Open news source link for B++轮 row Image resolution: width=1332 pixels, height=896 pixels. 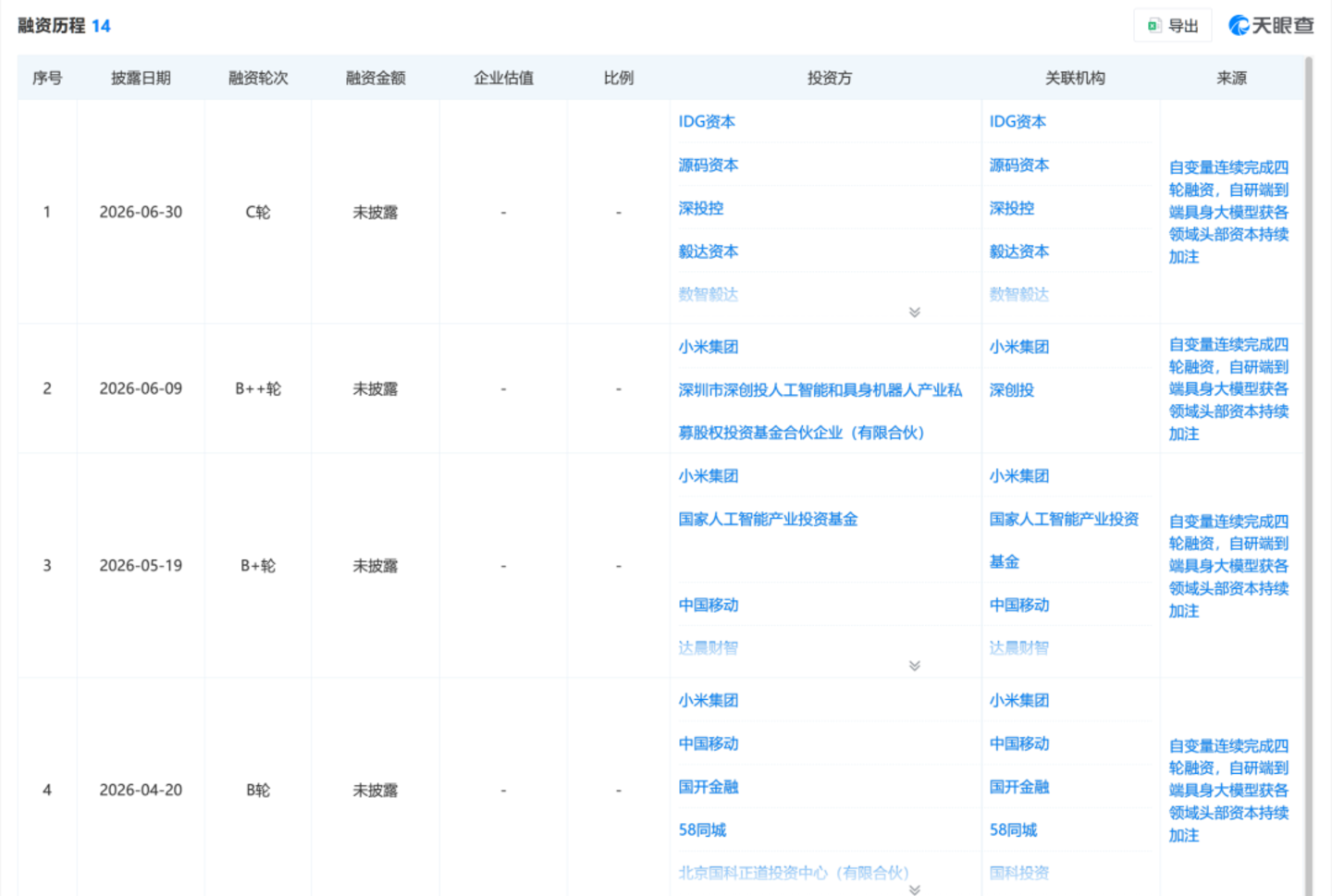(x=1228, y=389)
